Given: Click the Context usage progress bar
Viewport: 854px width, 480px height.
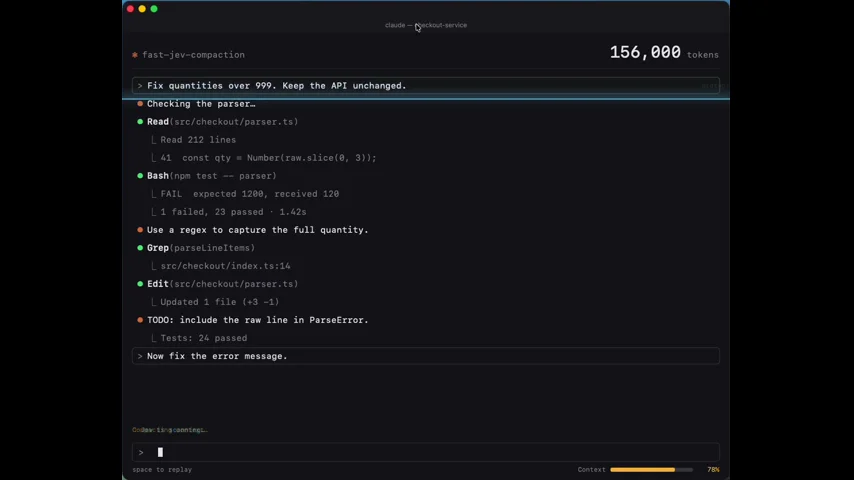Looking at the screenshot, I should (x=651, y=470).
